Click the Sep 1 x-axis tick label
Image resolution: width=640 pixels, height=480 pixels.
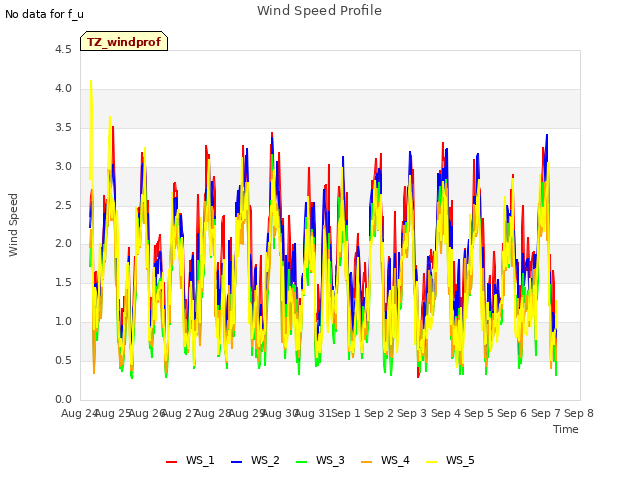click(x=346, y=413)
